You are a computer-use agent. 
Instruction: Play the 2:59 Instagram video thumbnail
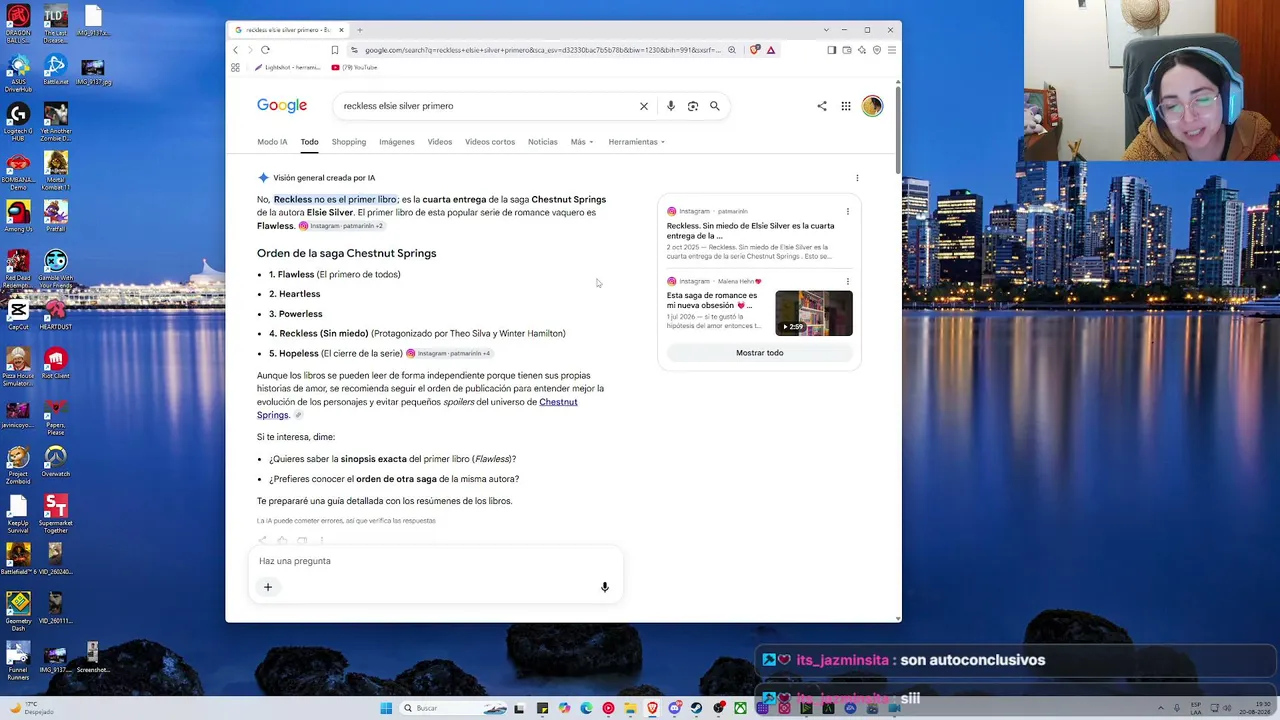coord(814,313)
